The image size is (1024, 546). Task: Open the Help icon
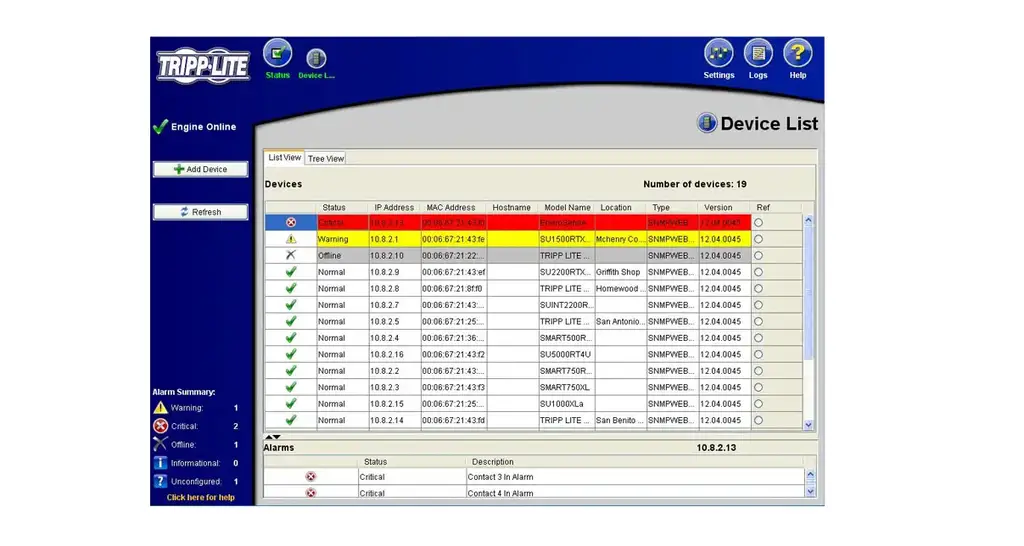click(x=797, y=54)
